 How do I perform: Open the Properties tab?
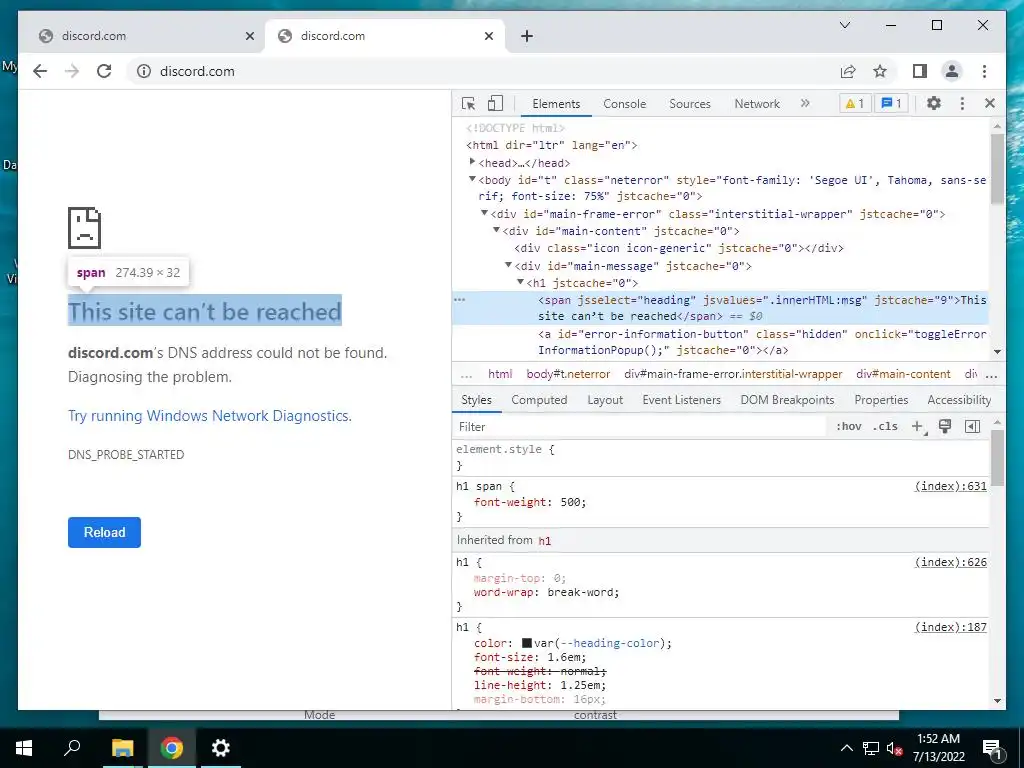tap(881, 400)
